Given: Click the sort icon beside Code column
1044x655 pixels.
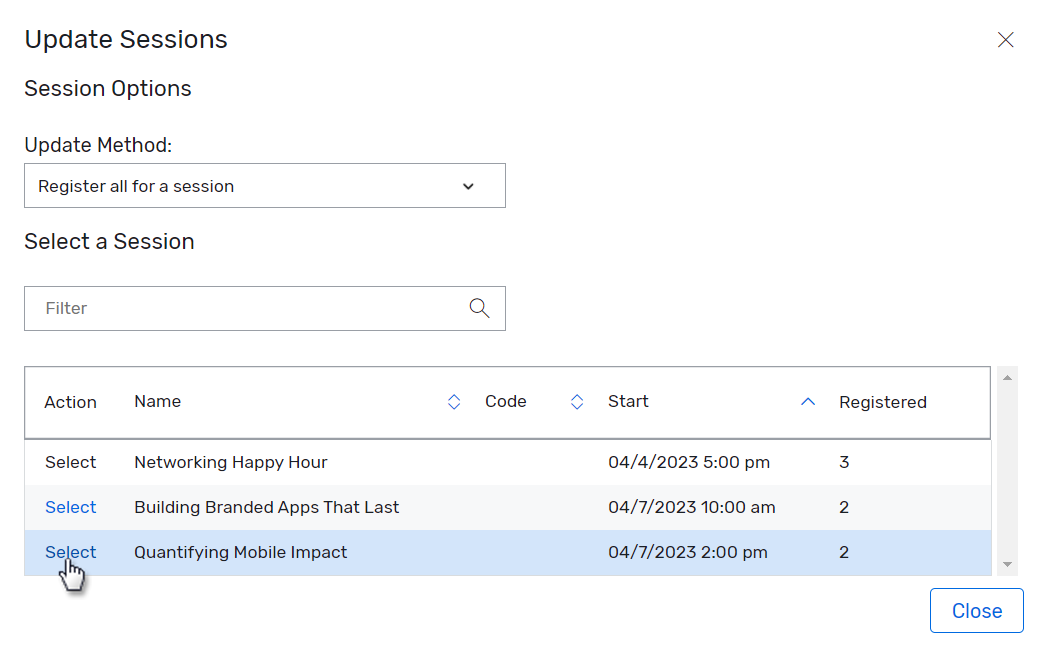Looking at the screenshot, I should pos(577,401).
